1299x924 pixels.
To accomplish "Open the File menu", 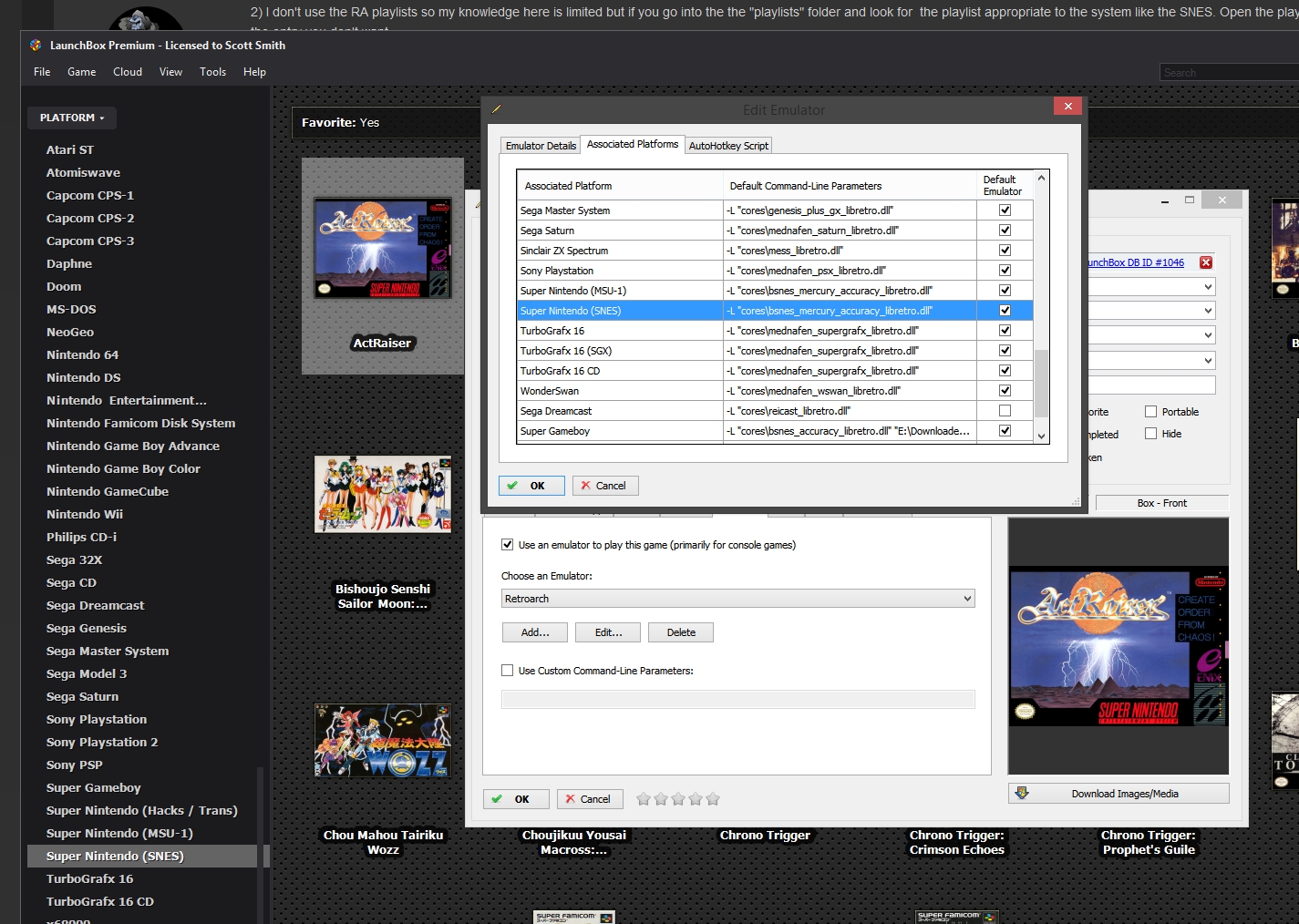I will [x=42, y=72].
